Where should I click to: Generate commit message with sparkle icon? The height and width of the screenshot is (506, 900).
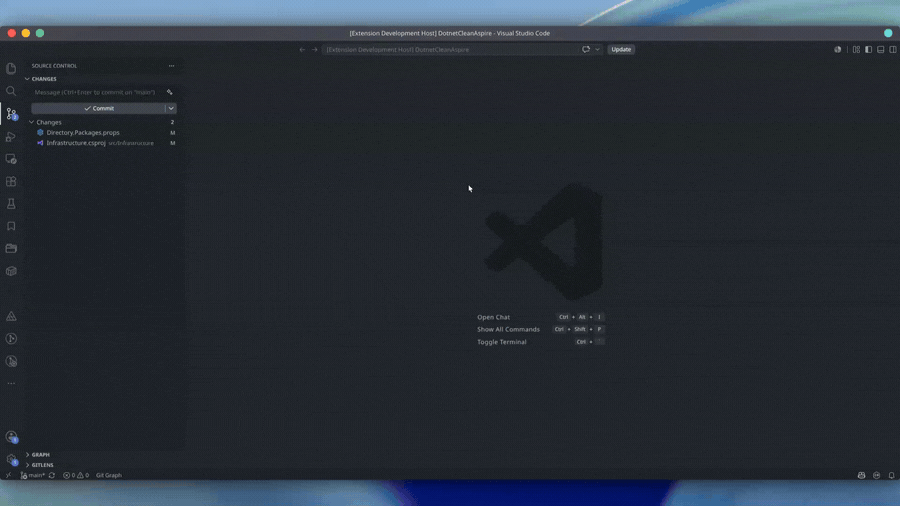pos(169,92)
